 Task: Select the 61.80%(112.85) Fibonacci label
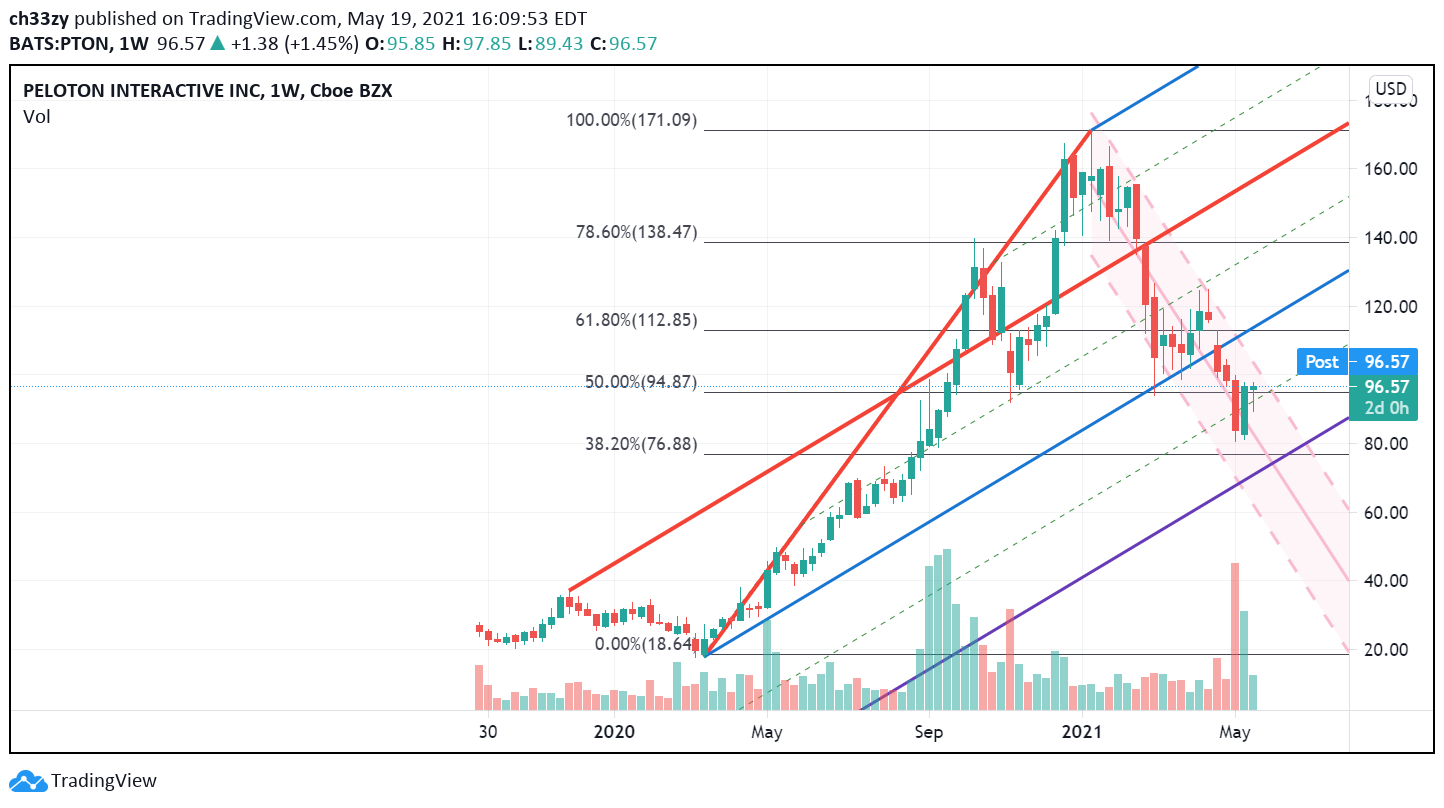637,321
